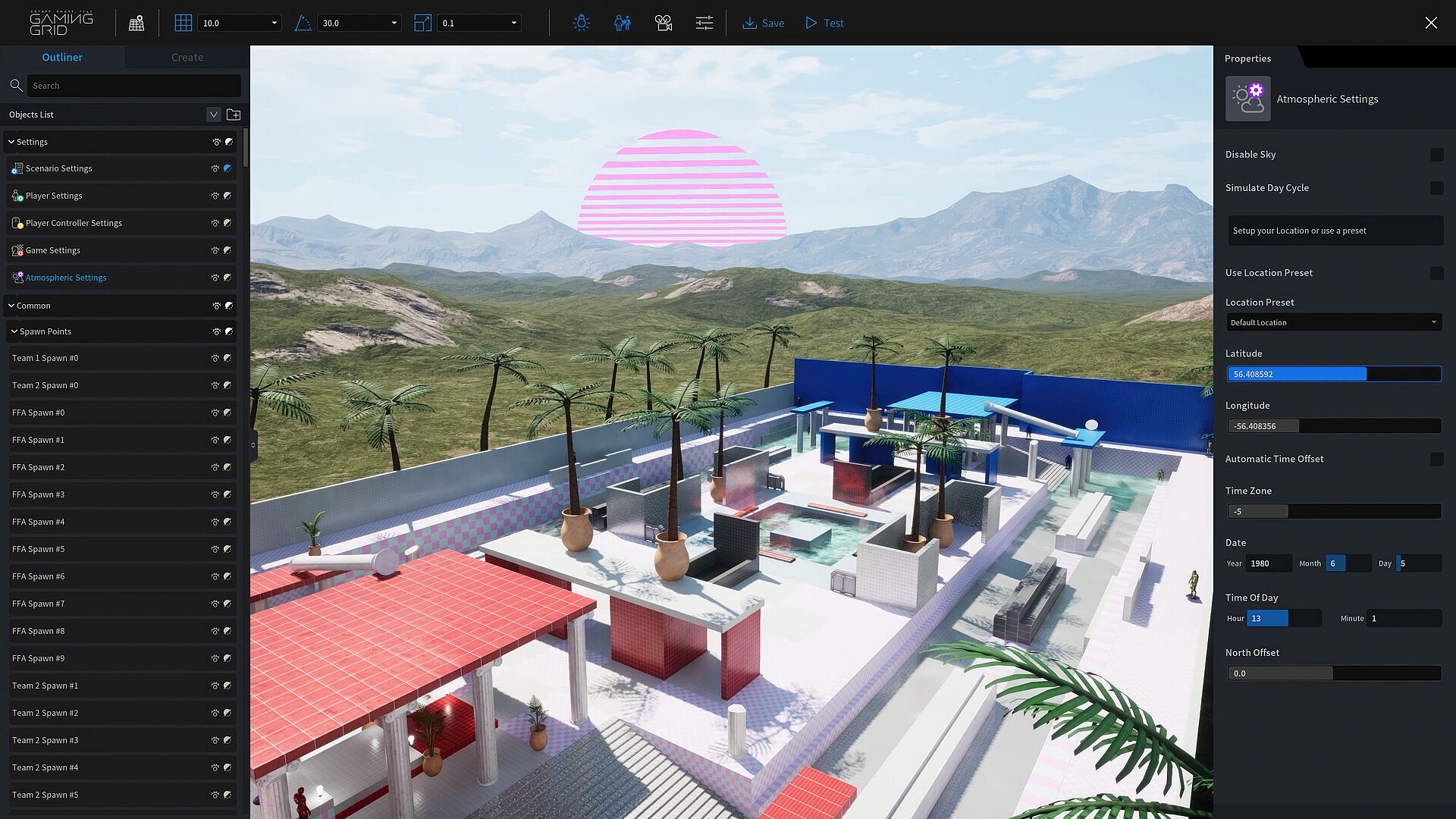Check the Use Location Preset checkbox
Image resolution: width=1456 pixels, height=819 pixels.
(1436, 273)
